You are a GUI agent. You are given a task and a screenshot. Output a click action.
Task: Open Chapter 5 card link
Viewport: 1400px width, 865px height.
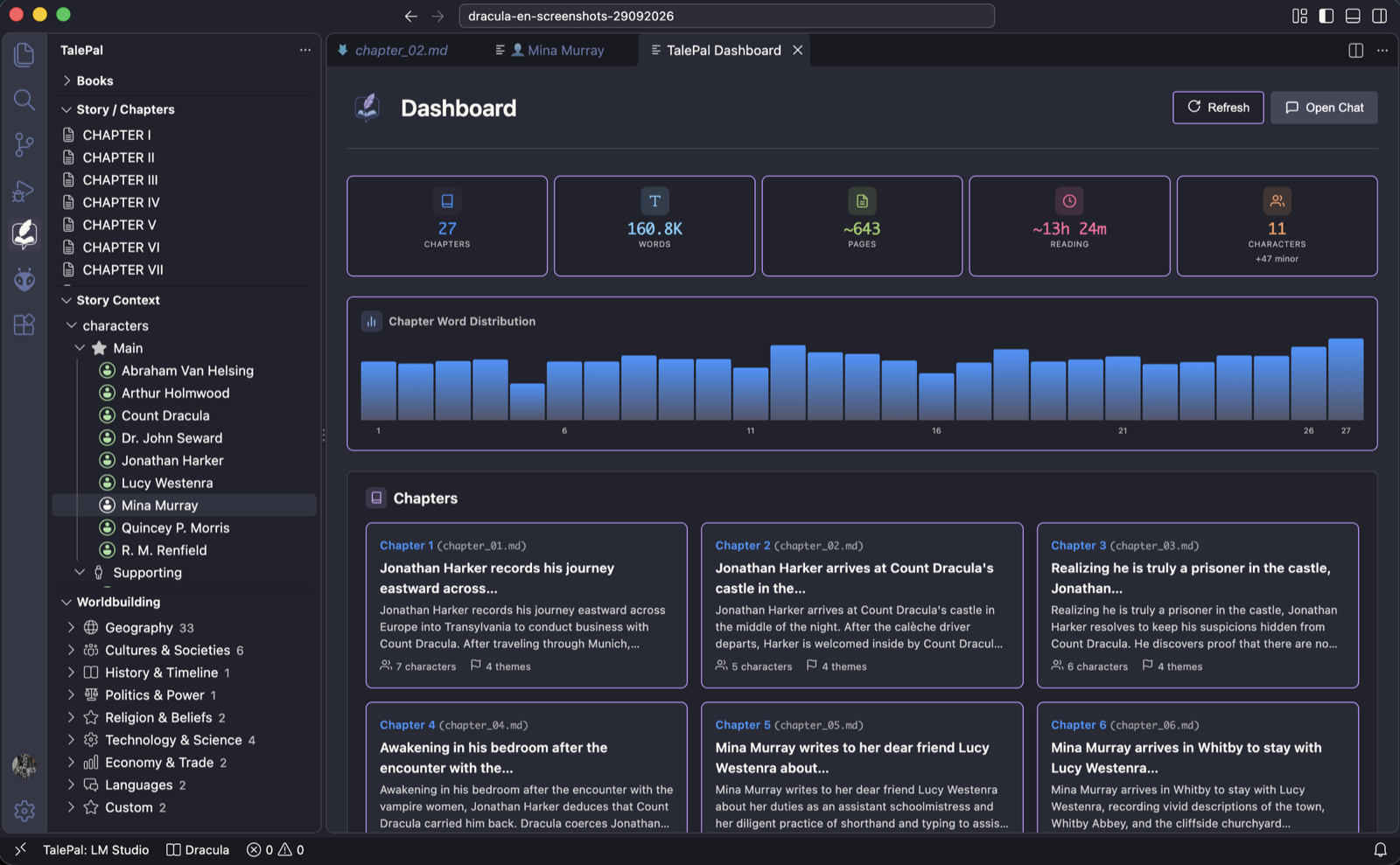(x=743, y=725)
